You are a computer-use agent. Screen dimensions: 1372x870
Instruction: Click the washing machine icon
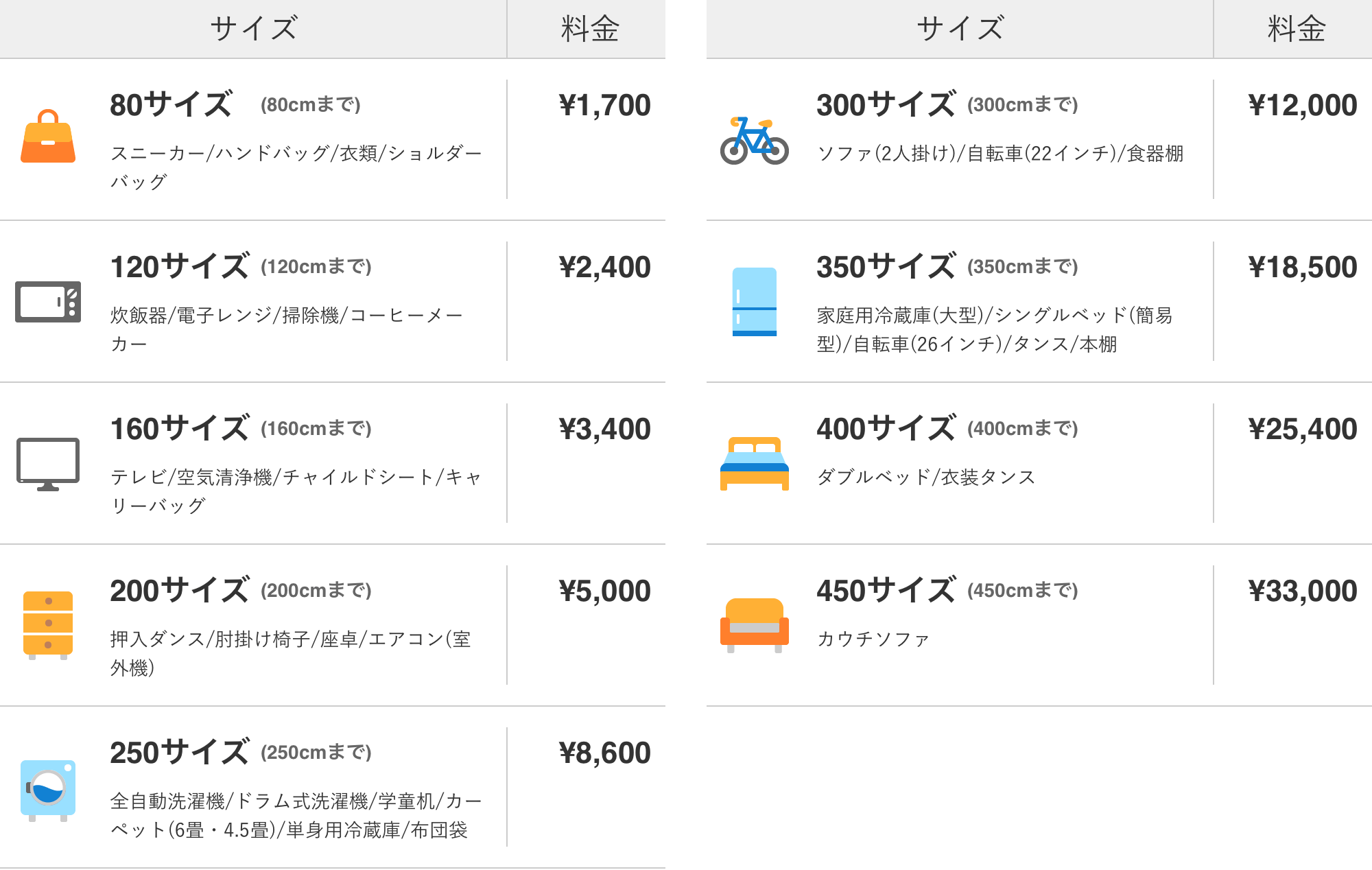click(x=48, y=789)
